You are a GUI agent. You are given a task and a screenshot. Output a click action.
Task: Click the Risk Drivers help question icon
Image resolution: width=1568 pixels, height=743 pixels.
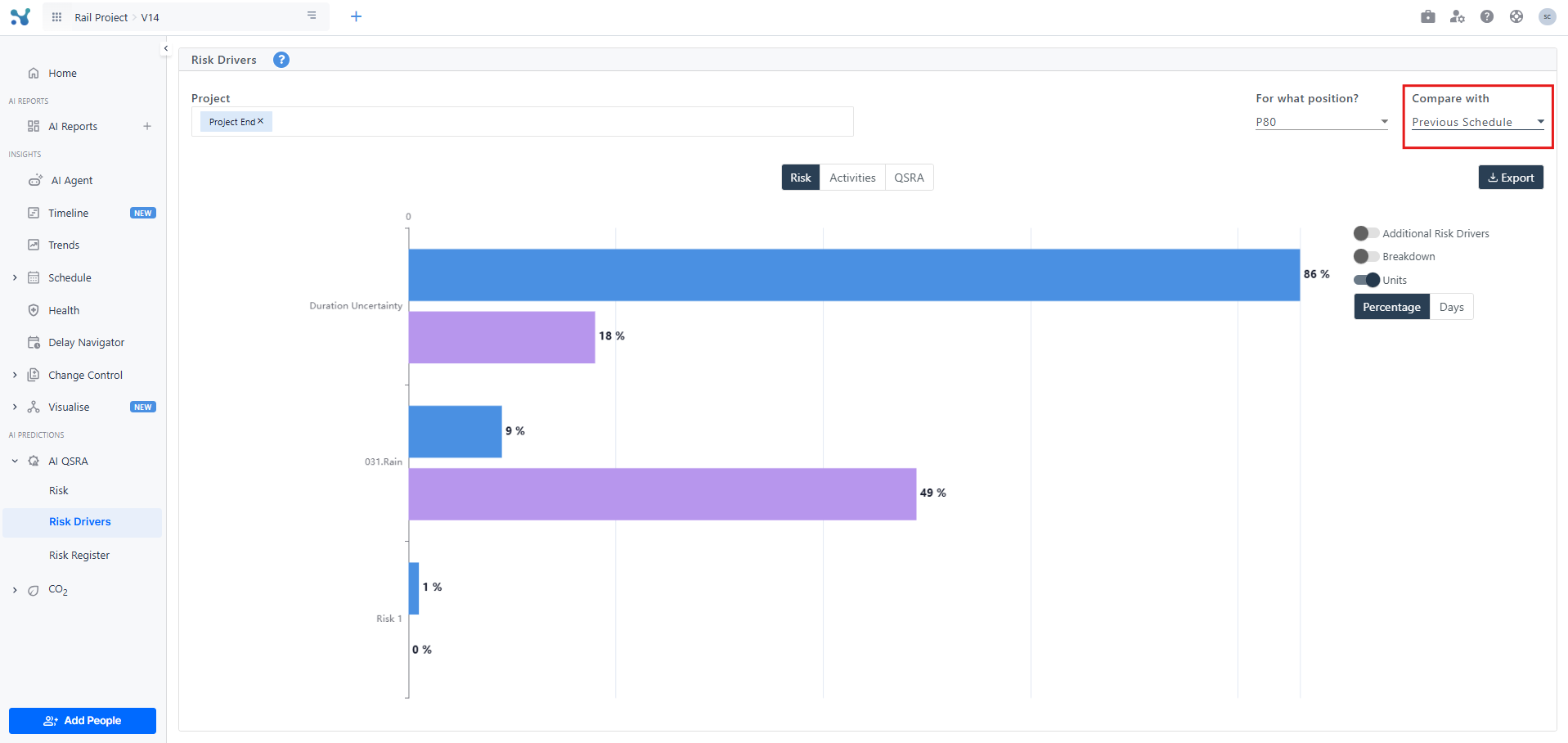click(281, 60)
